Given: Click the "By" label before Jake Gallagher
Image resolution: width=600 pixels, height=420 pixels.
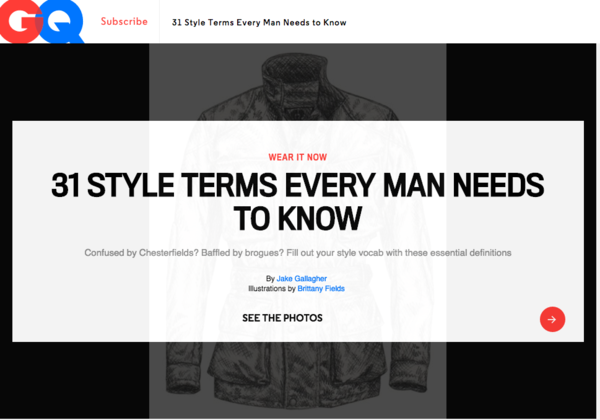Looking at the screenshot, I should pos(270,278).
